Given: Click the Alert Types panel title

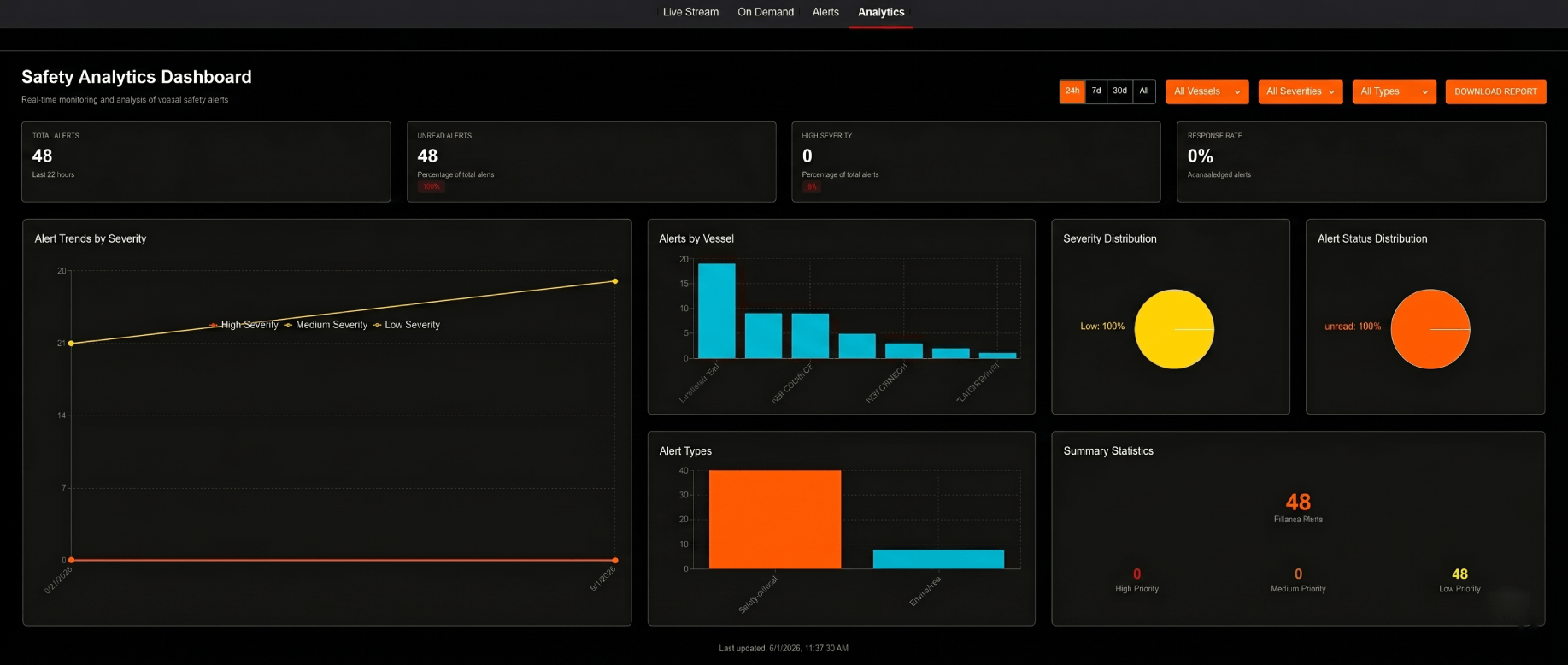Looking at the screenshot, I should (x=685, y=451).
